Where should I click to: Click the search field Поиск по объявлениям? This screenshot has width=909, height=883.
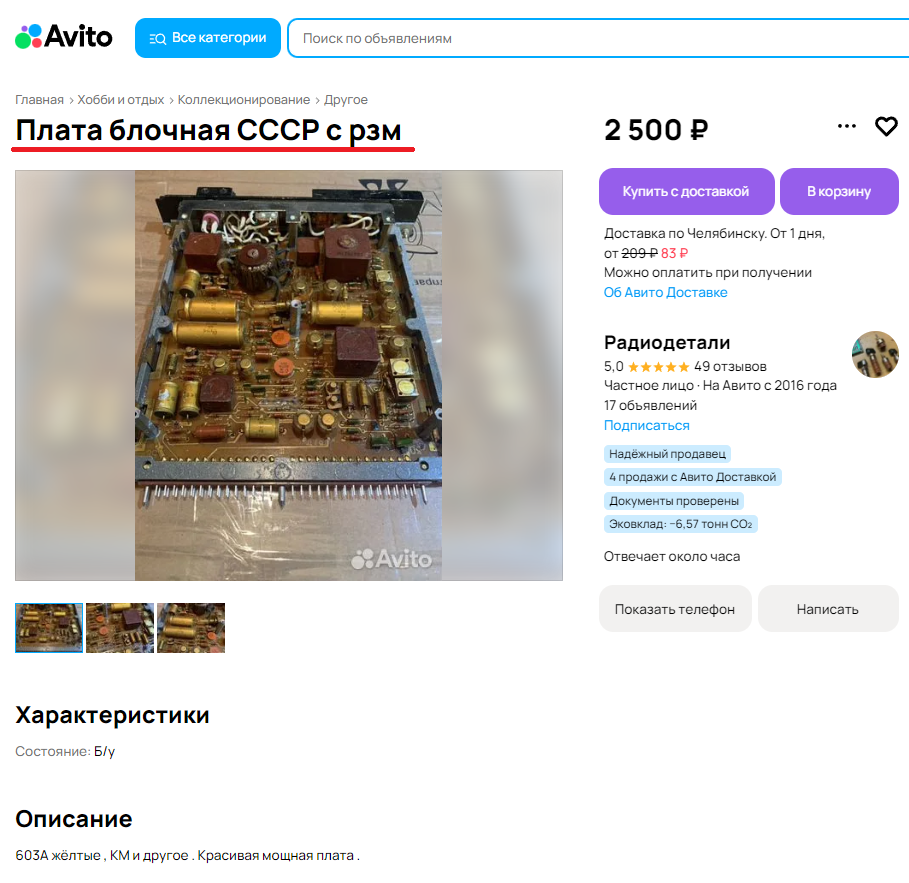point(598,38)
